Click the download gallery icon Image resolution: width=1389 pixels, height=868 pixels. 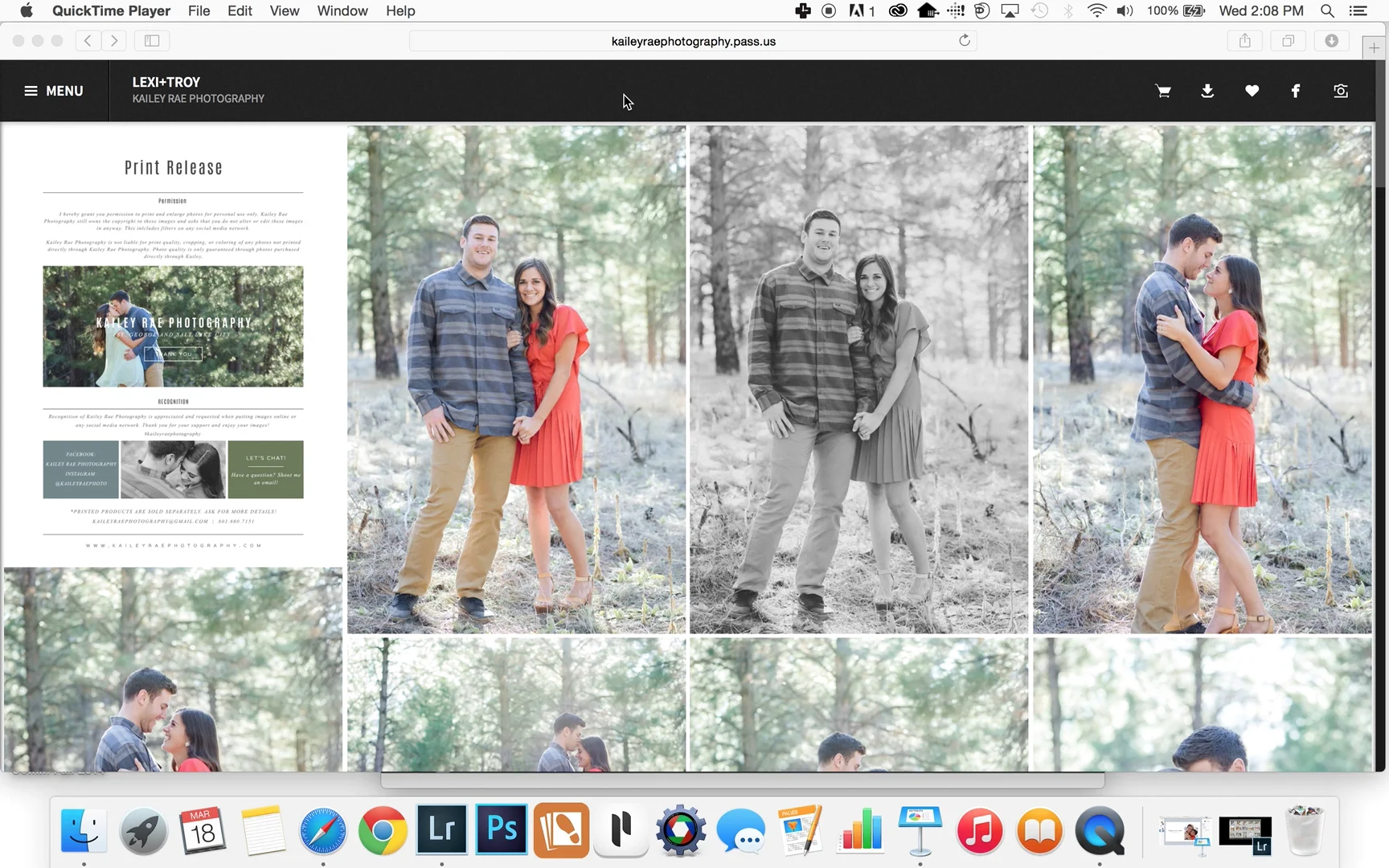1207,91
